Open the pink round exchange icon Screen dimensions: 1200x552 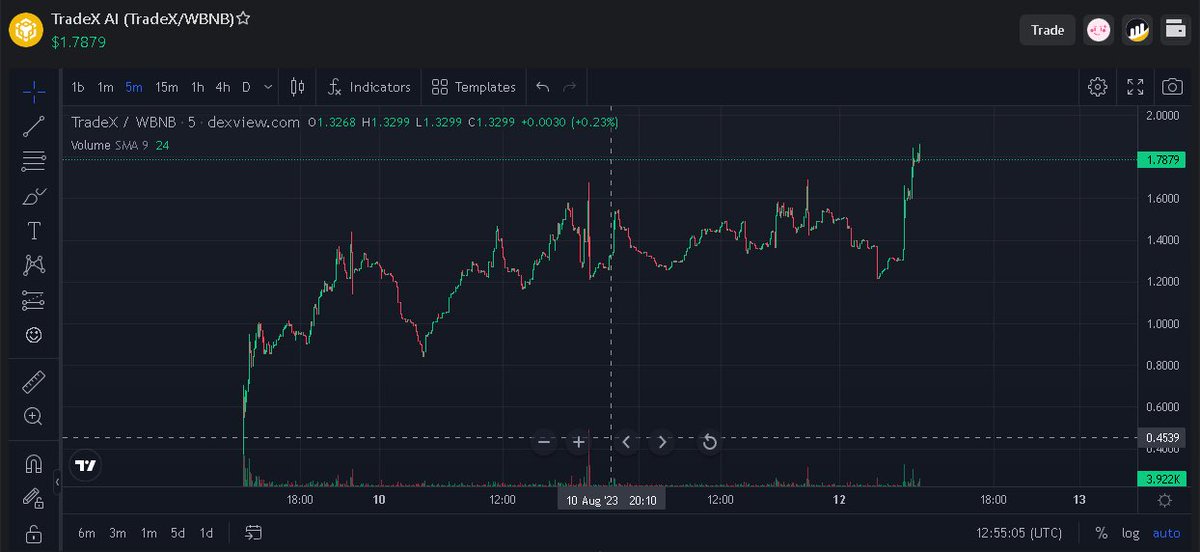pyautogui.click(x=1099, y=30)
